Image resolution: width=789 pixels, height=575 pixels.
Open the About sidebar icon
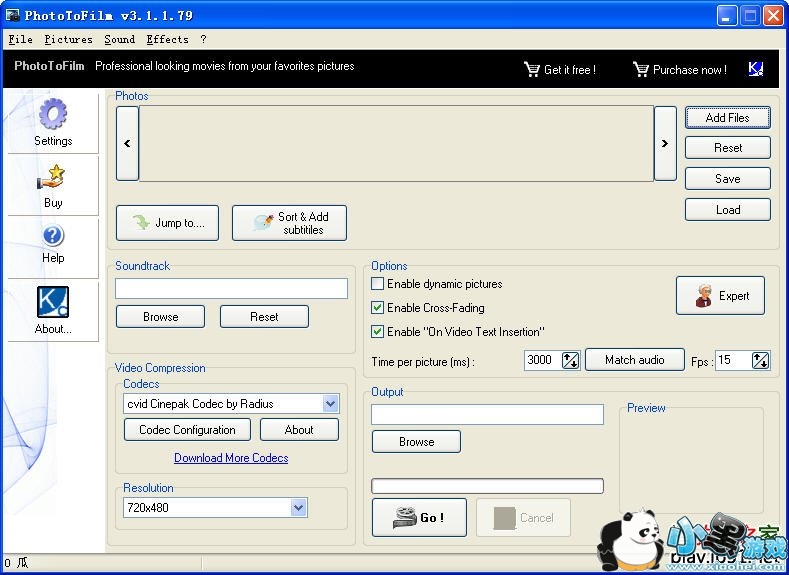pyautogui.click(x=53, y=303)
